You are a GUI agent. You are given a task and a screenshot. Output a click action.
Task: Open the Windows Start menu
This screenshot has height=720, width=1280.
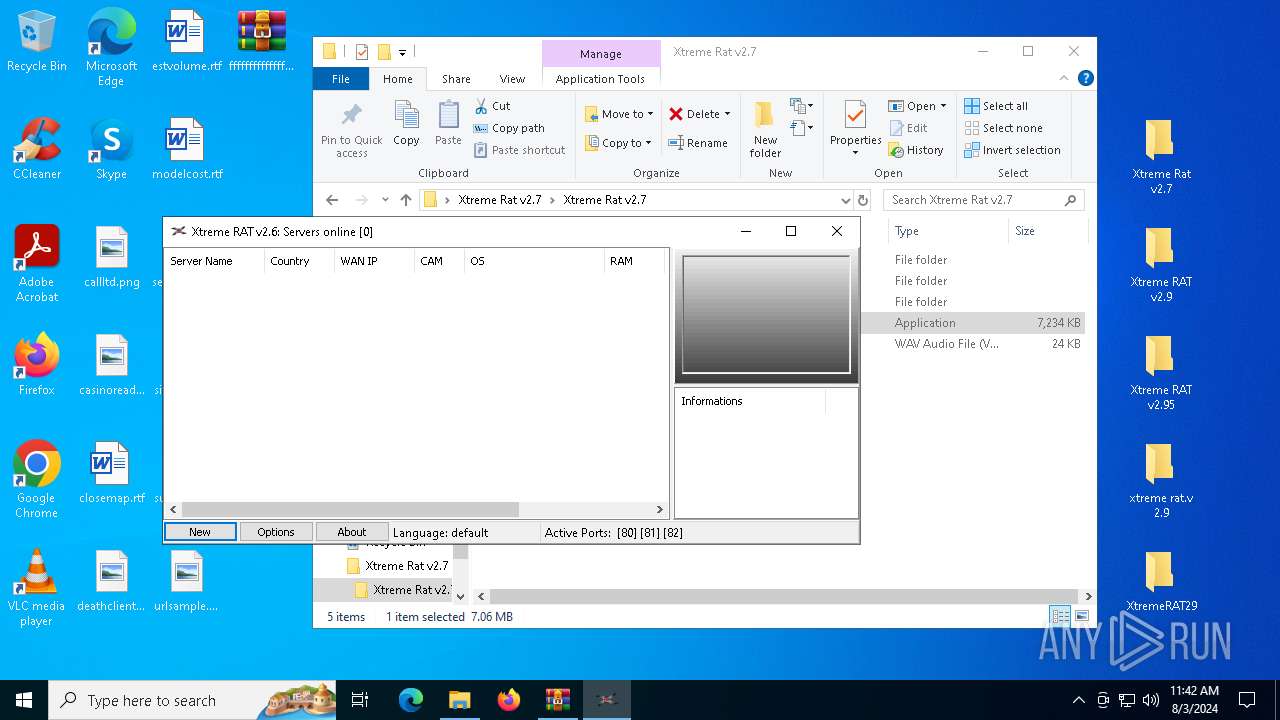24,700
